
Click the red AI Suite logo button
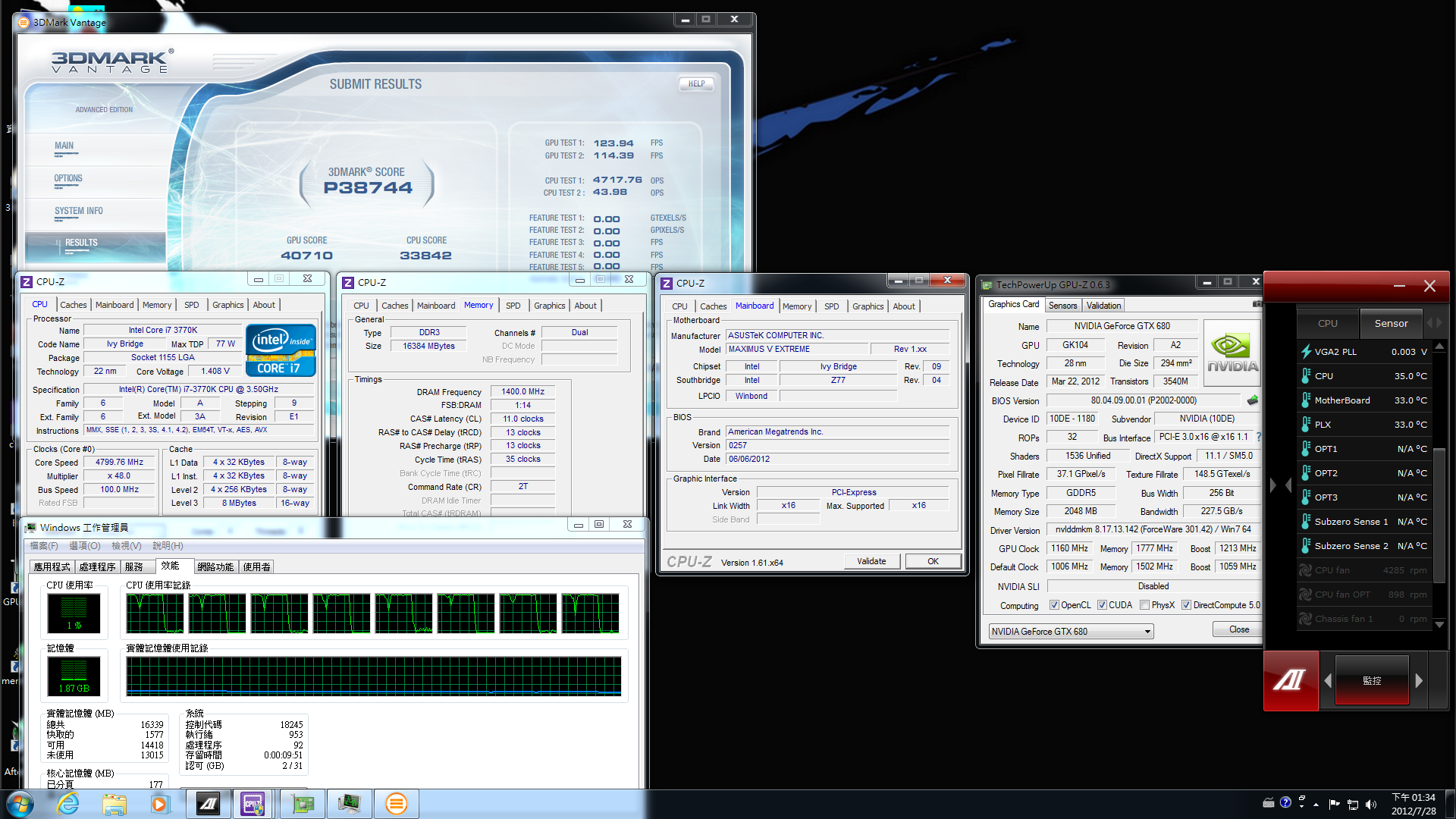(1291, 680)
